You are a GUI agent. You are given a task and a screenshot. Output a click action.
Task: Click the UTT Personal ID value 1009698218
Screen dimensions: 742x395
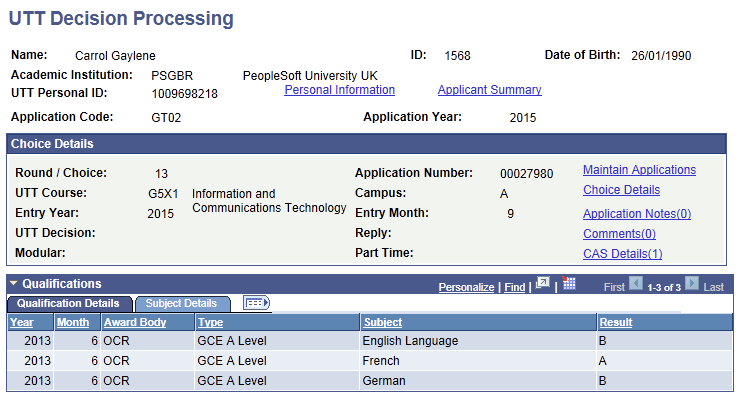[185, 94]
